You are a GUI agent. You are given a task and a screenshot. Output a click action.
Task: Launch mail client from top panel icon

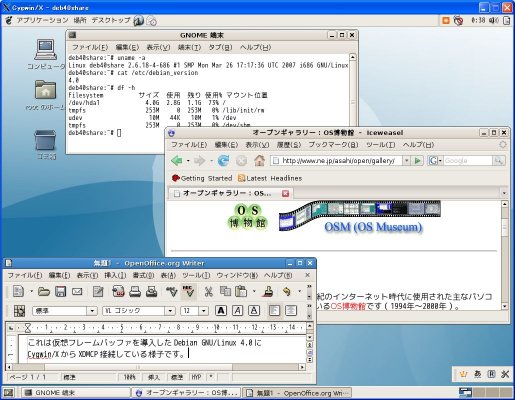(x=151, y=21)
